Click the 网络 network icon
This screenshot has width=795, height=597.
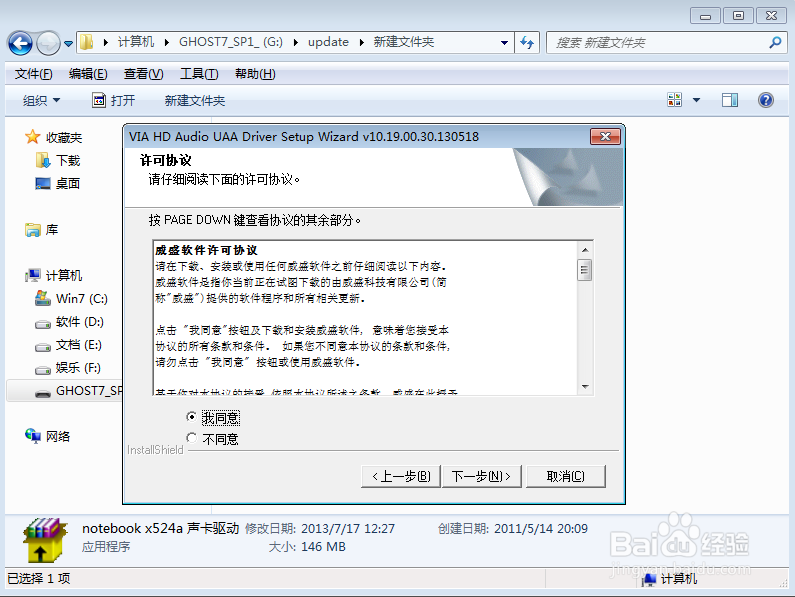33,436
